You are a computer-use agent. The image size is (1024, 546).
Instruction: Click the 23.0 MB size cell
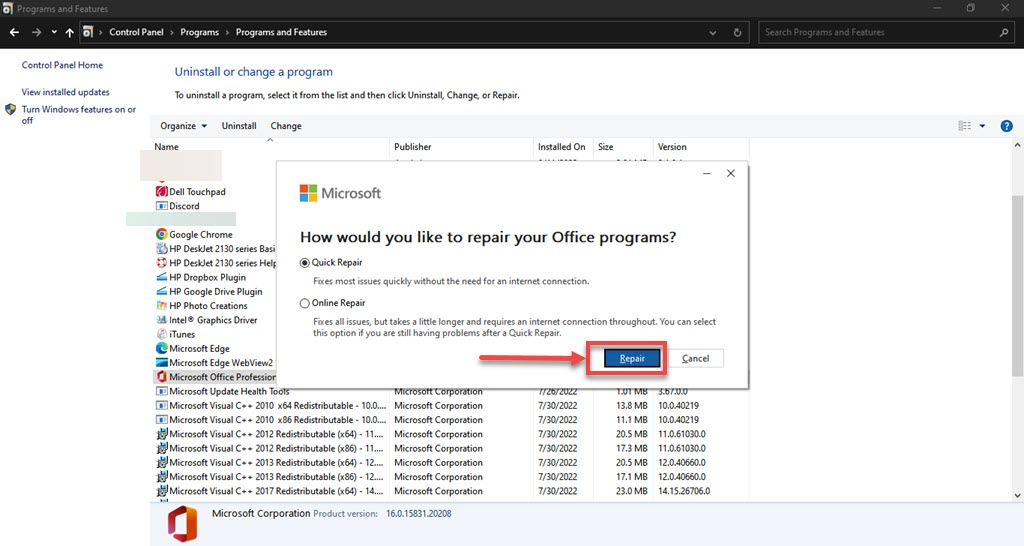[632, 491]
